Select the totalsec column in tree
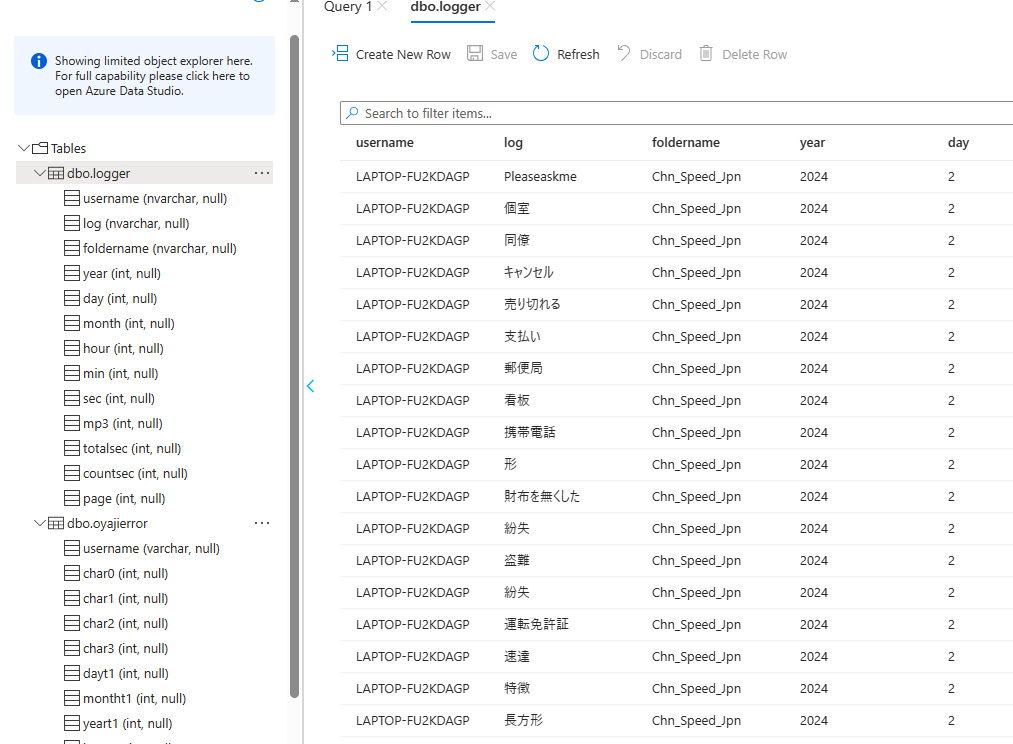The height and width of the screenshot is (744, 1013). tap(132, 448)
